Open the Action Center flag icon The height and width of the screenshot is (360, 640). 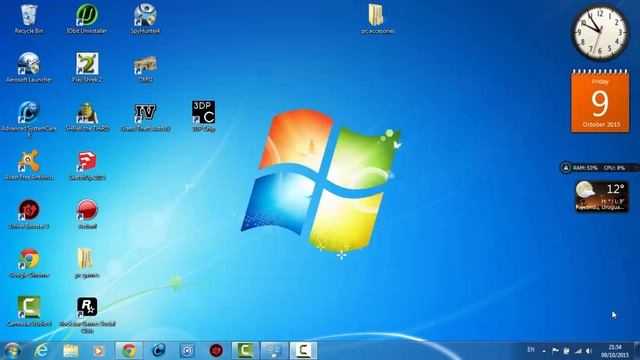[555, 351]
